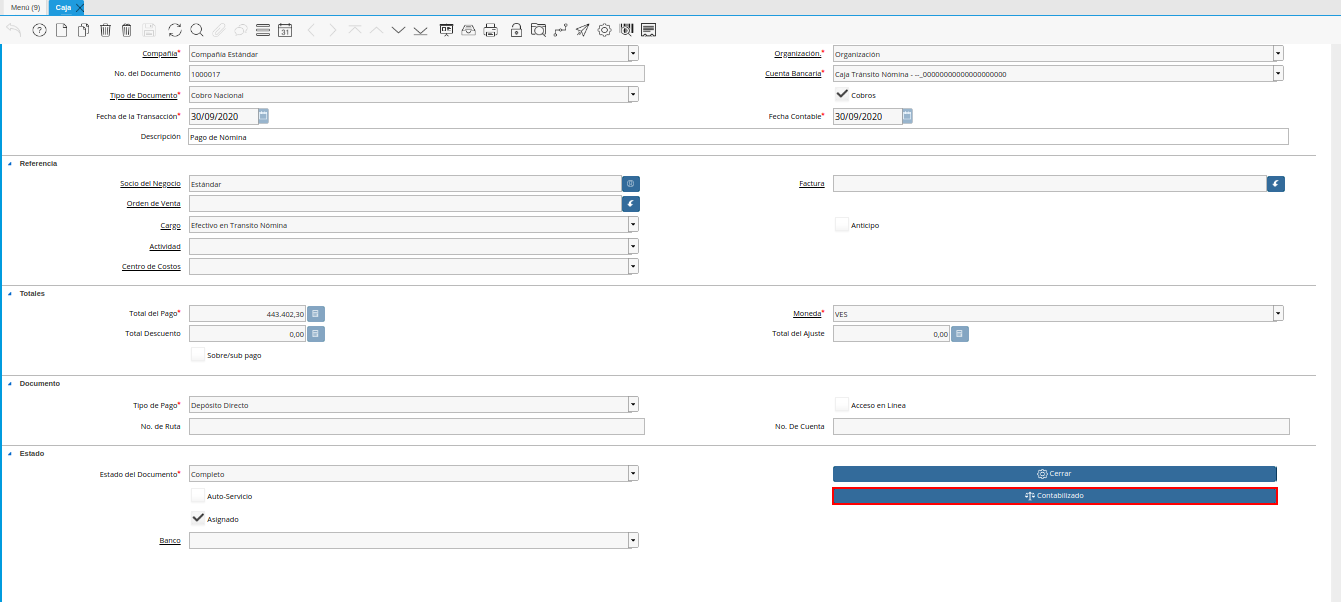Screen dimensions: 1341x602
Task: Open the chat speech bubble icon
Action: coord(240,30)
